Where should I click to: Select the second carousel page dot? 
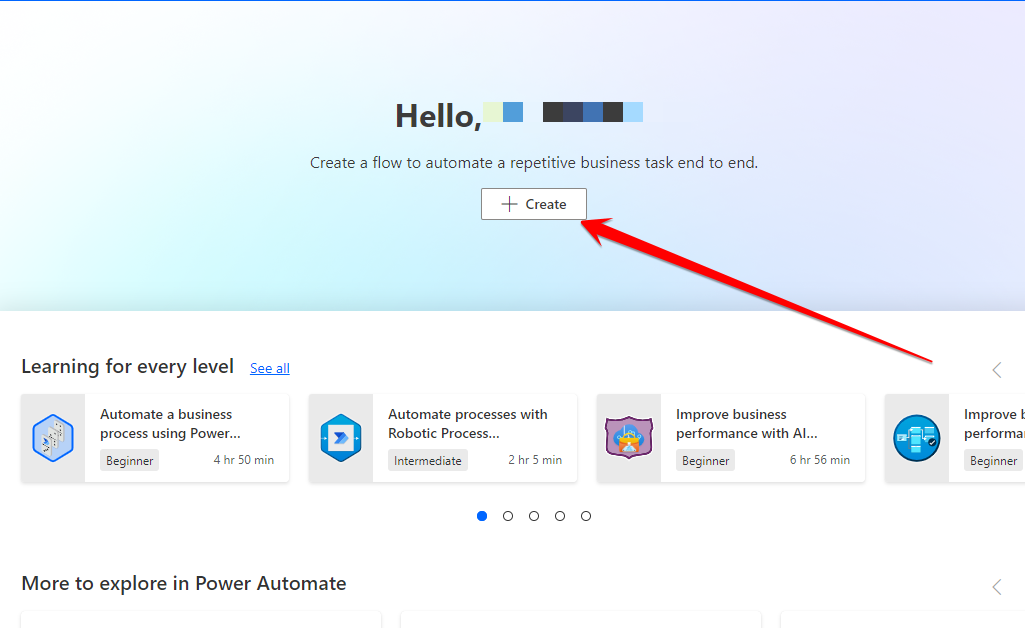click(508, 516)
